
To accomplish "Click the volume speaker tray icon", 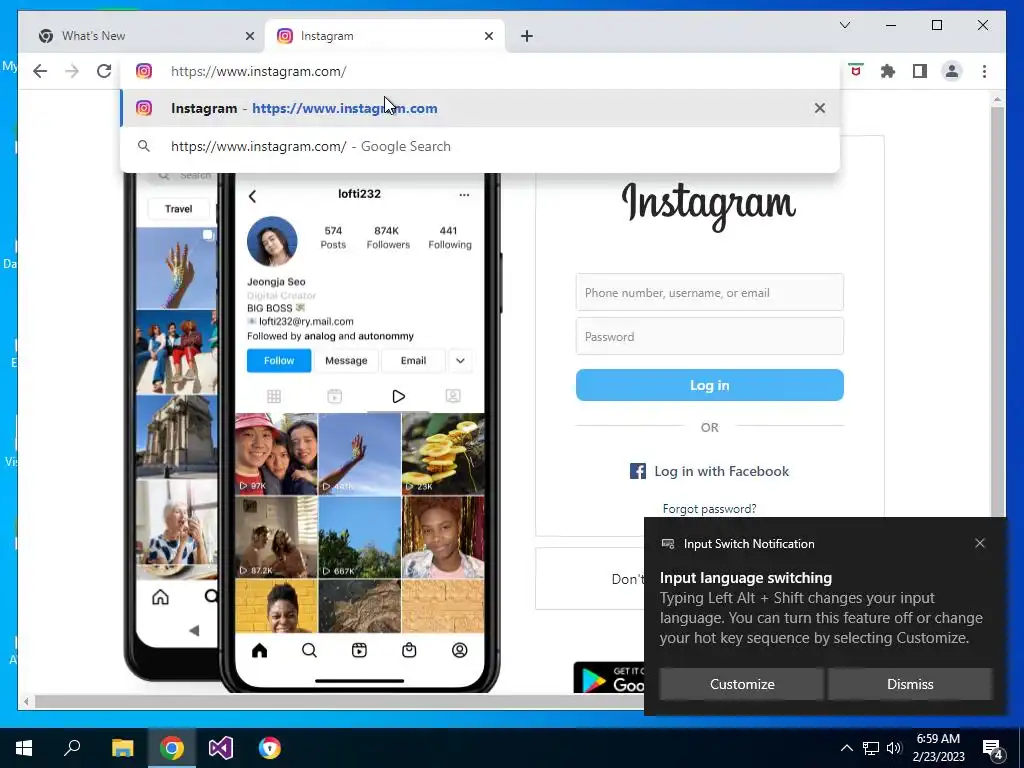I will pos(894,748).
